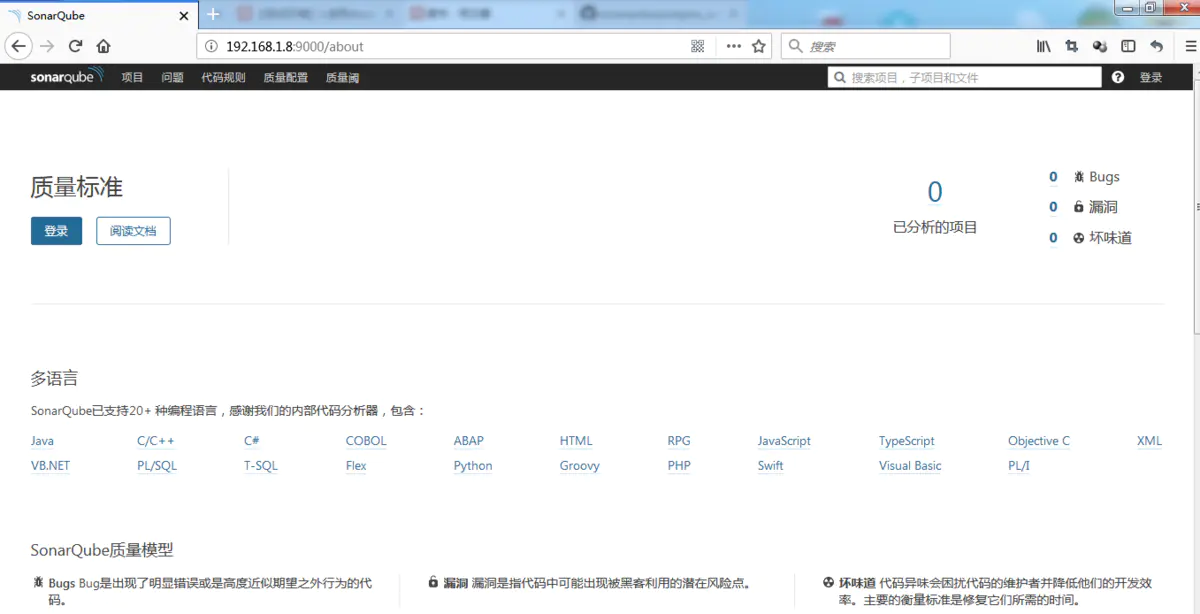Click the crop screenshot toolbar icon
Screen dimensions: 1200x614
click(1072, 46)
